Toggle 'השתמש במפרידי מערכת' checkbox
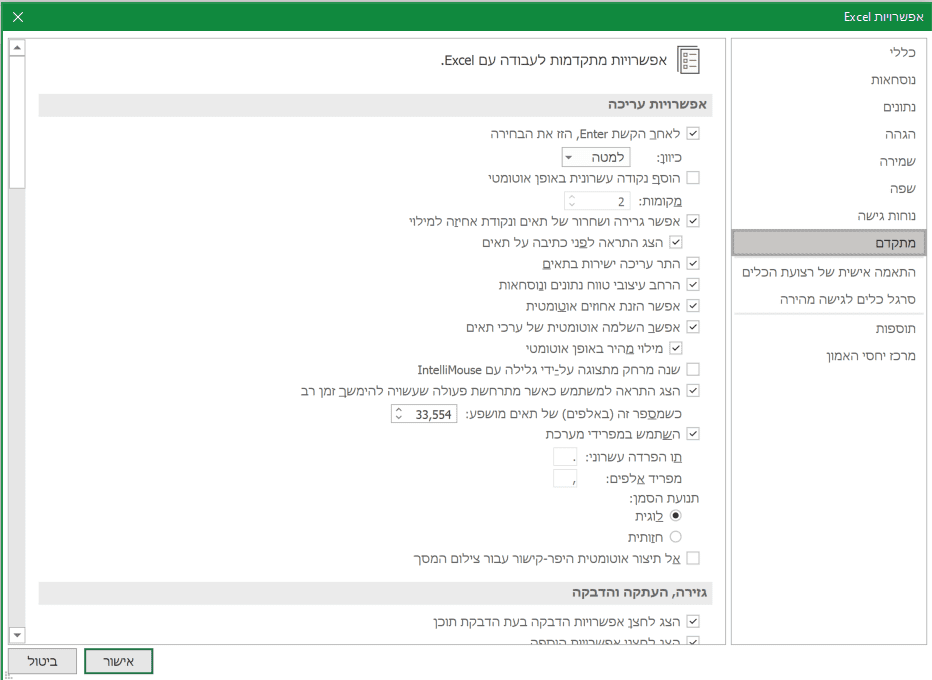 pyautogui.click(x=692, y=434)
